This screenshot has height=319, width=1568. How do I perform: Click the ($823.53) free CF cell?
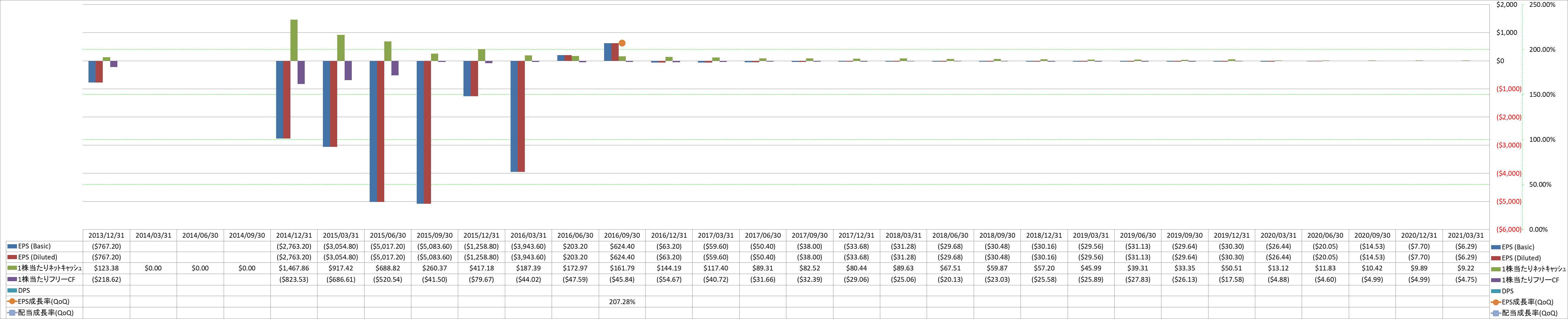coord(294,279)
